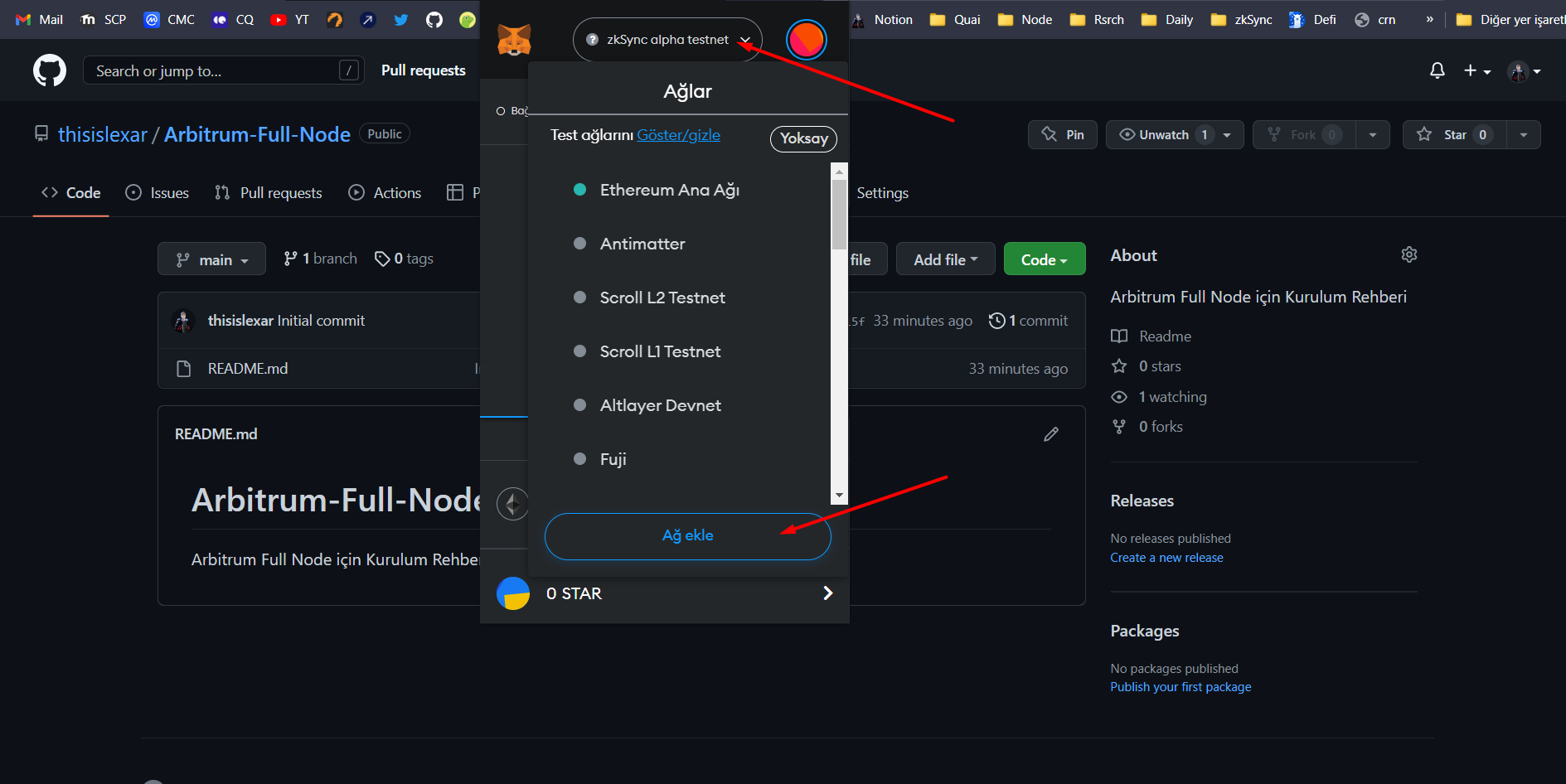
Task: Open the thisislexar owner link
Action: pyautogui.click(x=103, y=134)
